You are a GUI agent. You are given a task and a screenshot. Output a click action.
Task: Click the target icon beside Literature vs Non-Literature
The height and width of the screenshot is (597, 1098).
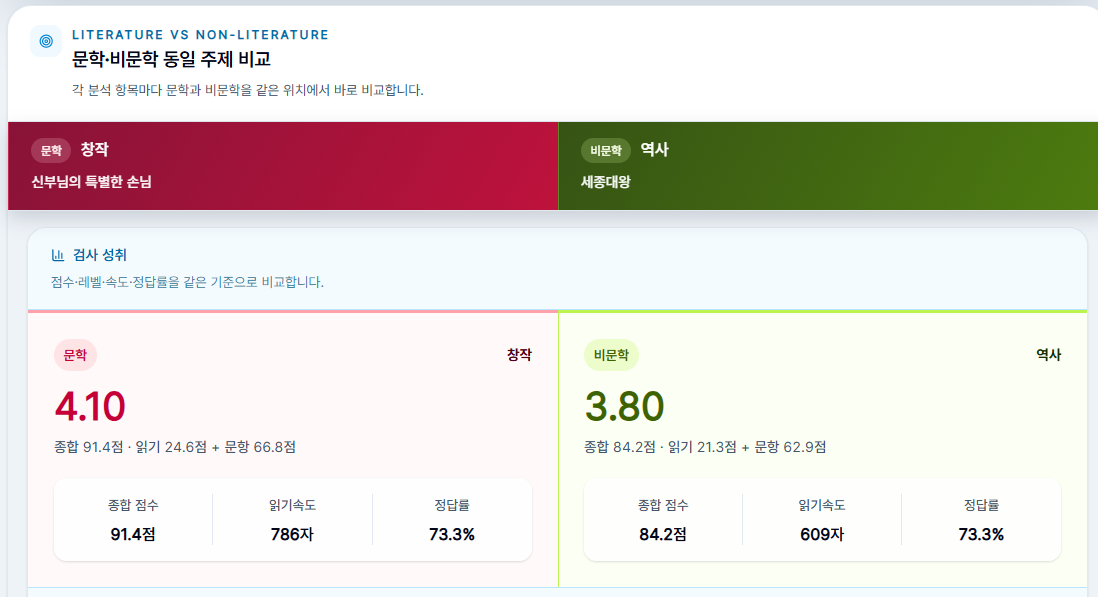pyautogui.click(x=46, y=41)
